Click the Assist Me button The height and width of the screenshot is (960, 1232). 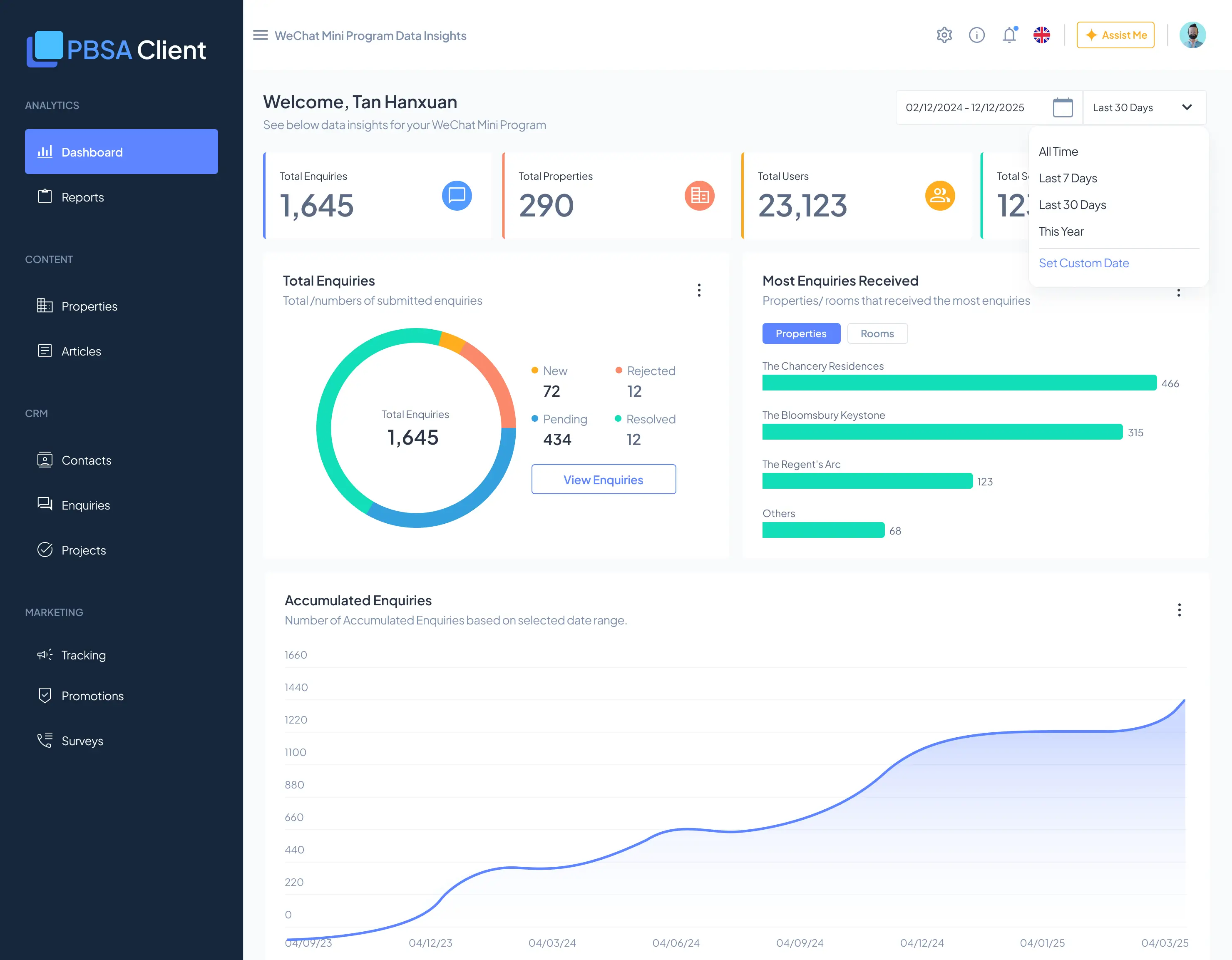coord(1115,35)
